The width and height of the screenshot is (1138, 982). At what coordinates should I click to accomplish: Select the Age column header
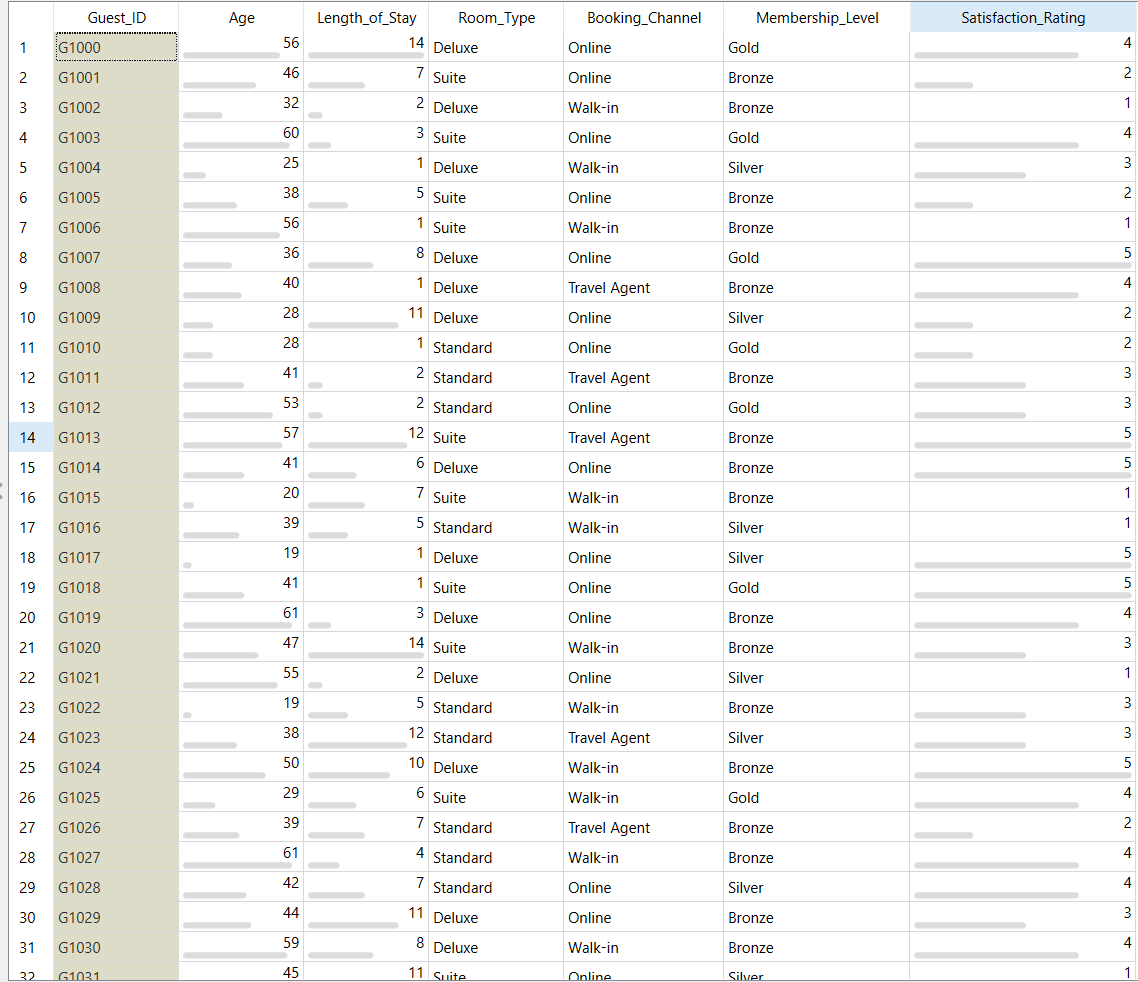pyautogui.click(x=241, y=17)
